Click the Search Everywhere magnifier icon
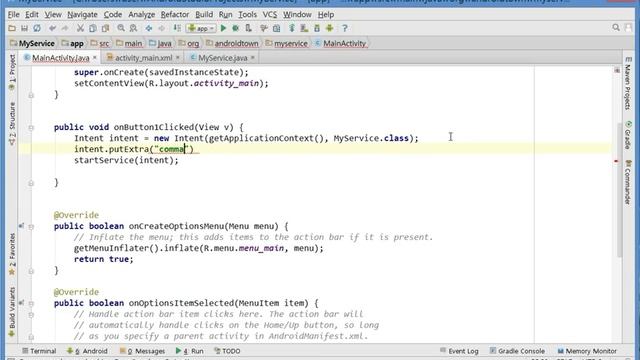 tap(616, 28)
